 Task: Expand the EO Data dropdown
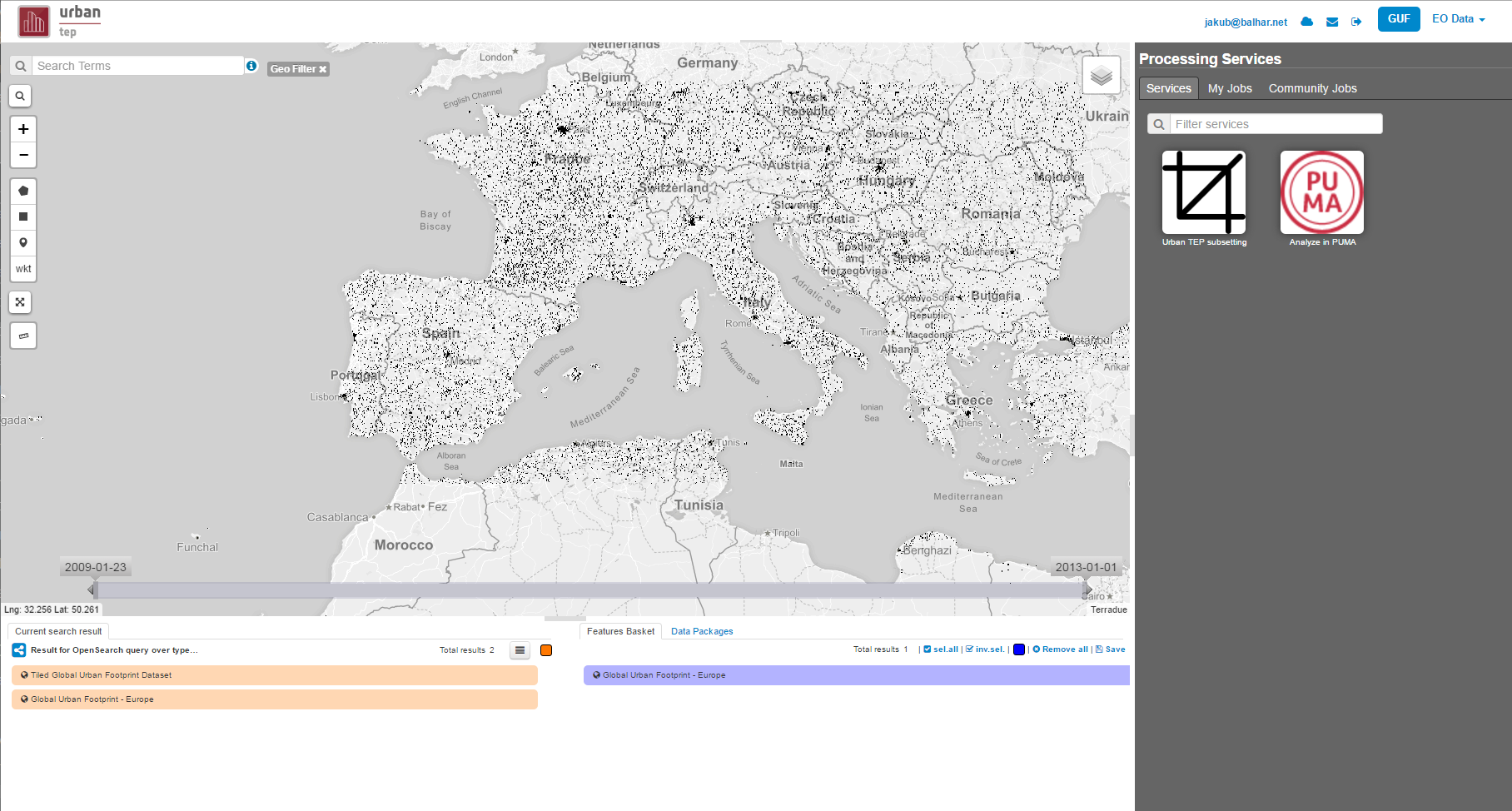click(1458, 19)
